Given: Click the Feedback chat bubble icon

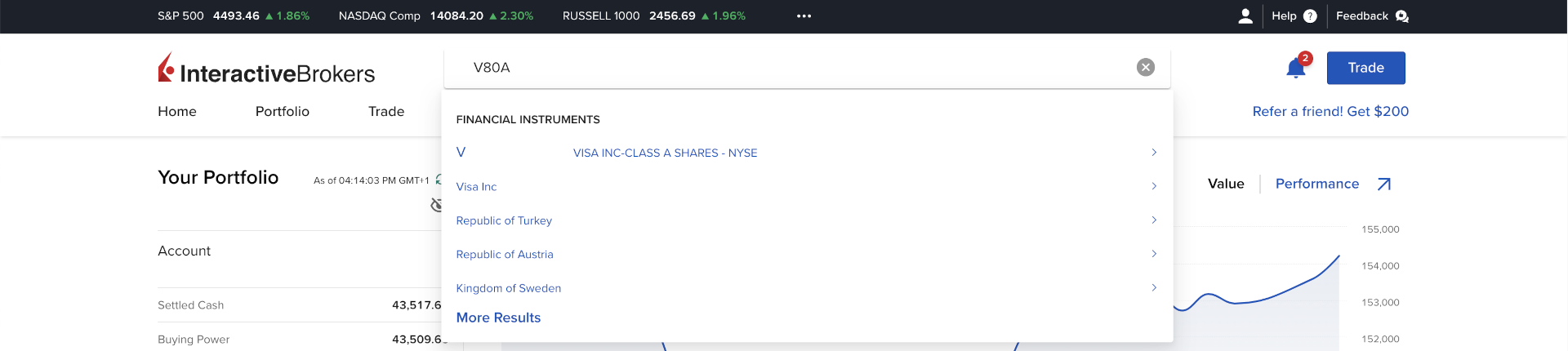Looking at the screenshot, I should [1402, 16].
